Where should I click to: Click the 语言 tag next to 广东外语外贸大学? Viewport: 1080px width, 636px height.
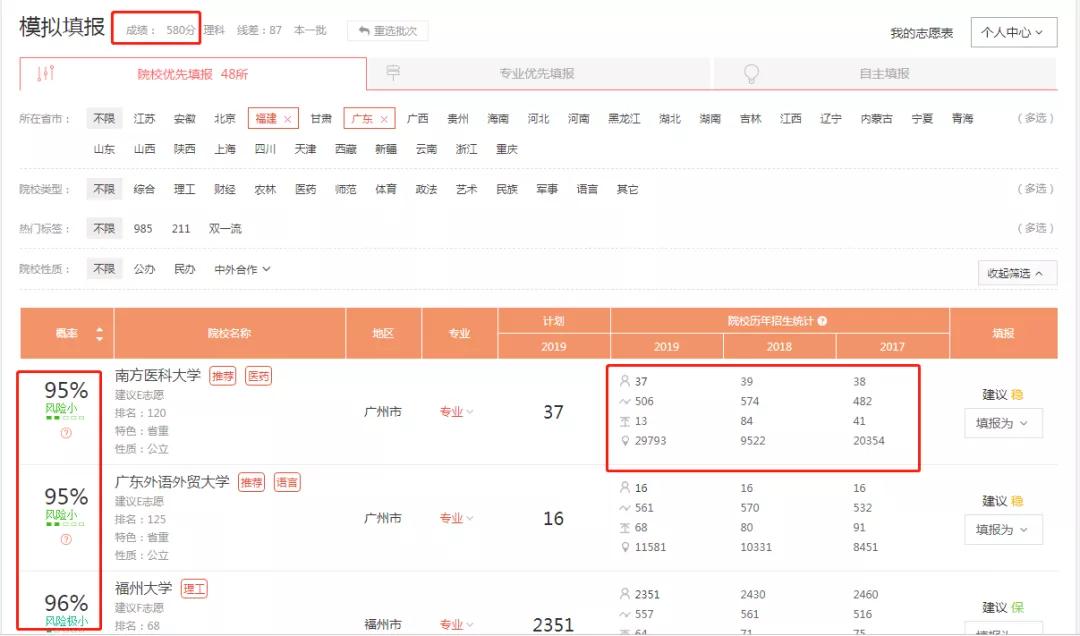tap(287, 482)
